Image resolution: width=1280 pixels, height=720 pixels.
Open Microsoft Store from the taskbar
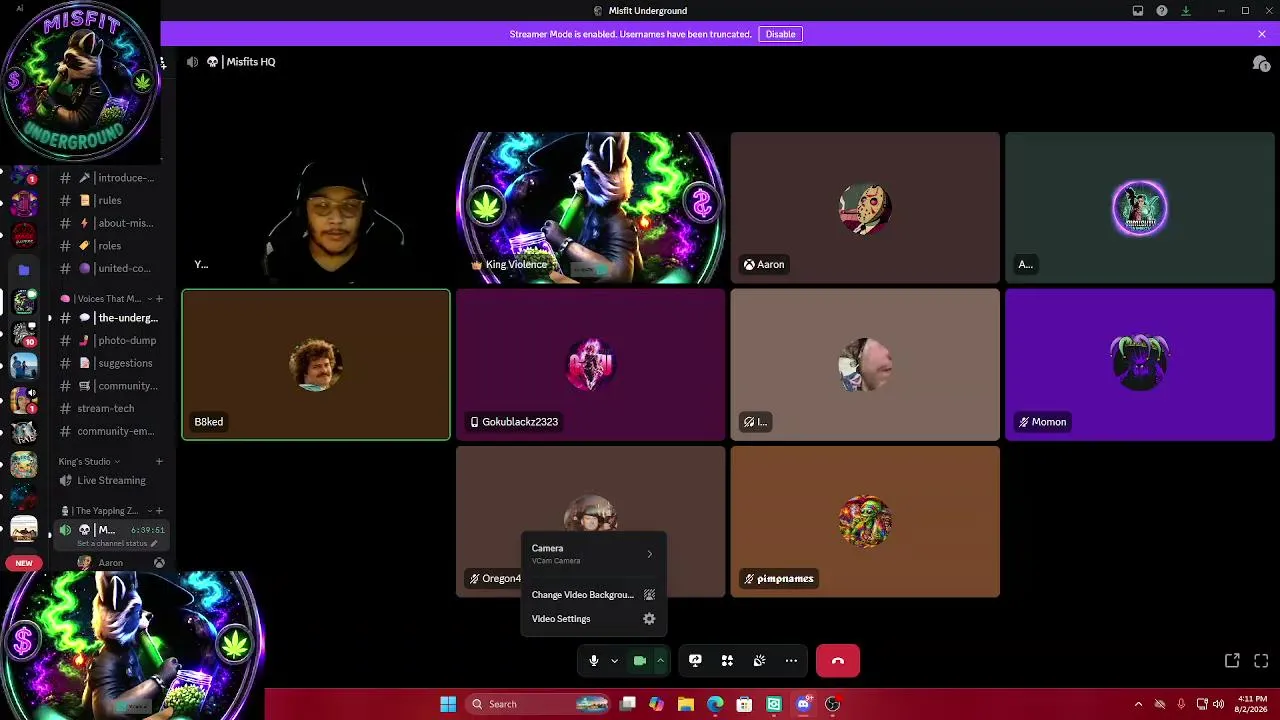(744, 704)
